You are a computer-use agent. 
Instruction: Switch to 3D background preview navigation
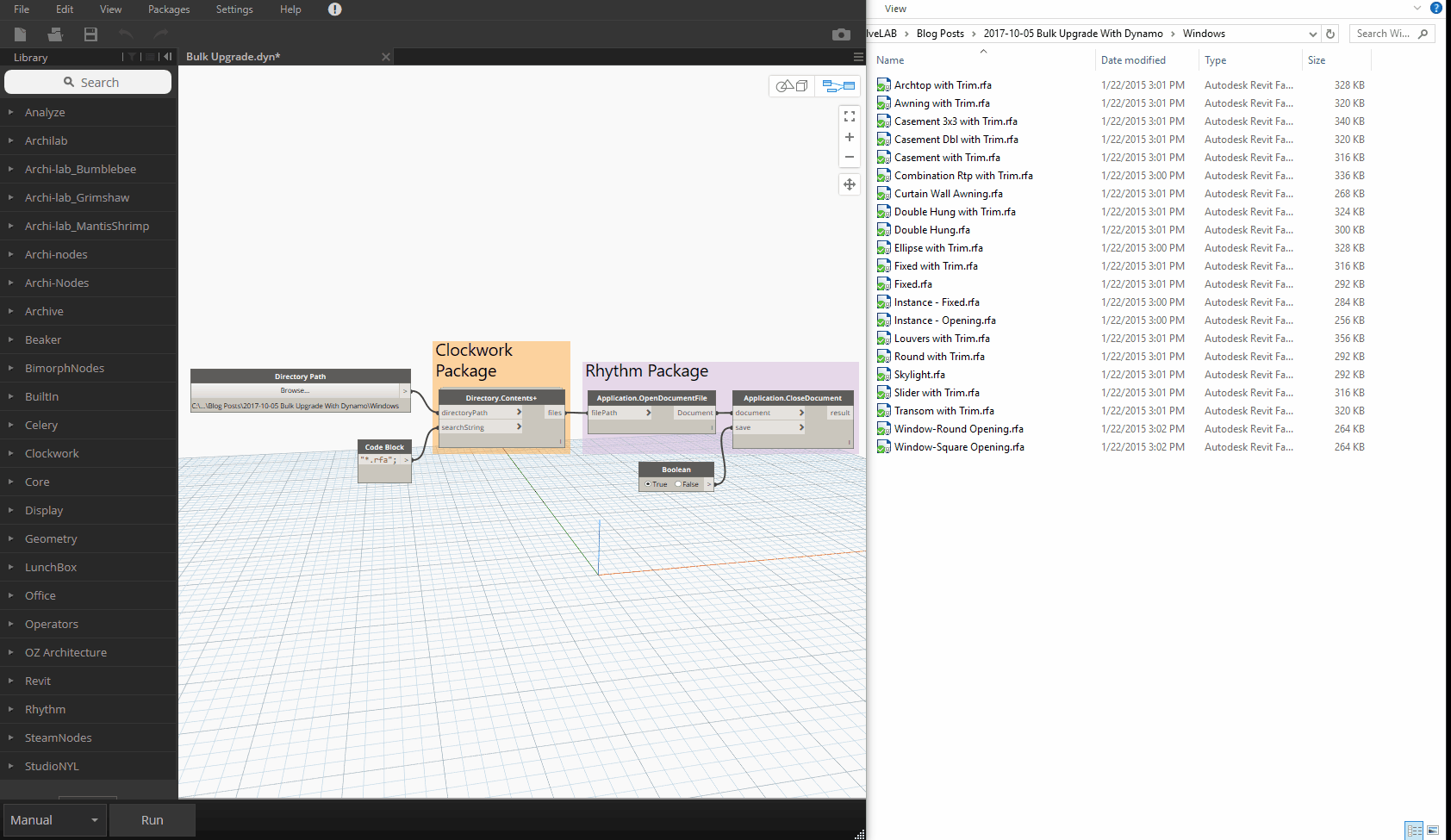pos(792,86)
